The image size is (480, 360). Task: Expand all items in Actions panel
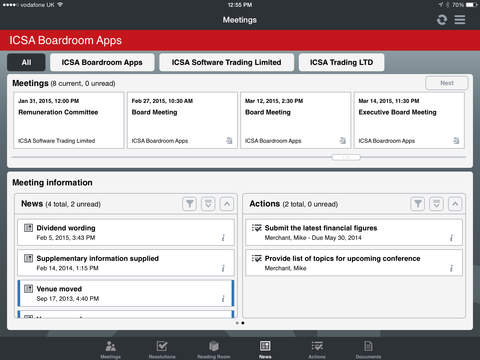tap(436, 204)
